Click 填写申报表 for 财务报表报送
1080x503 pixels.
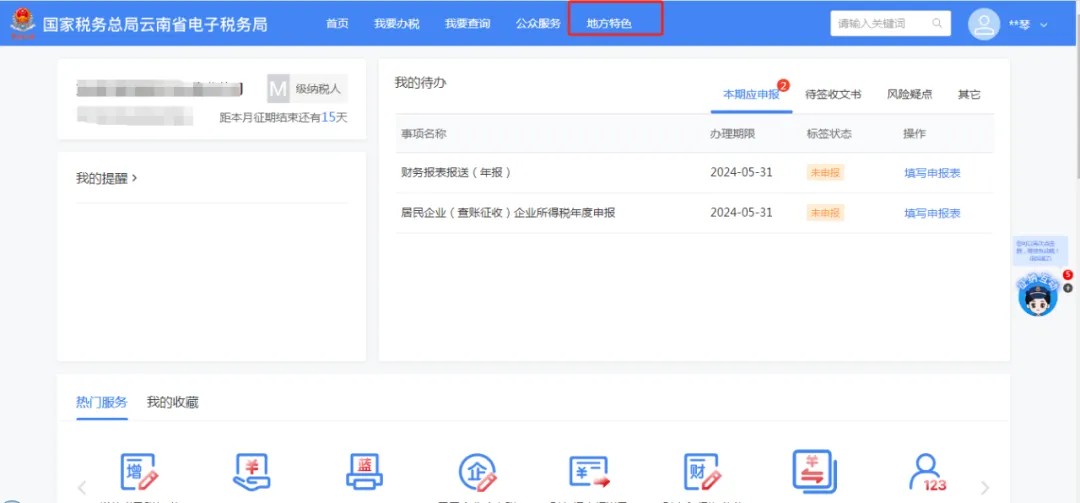click(932, 173)
